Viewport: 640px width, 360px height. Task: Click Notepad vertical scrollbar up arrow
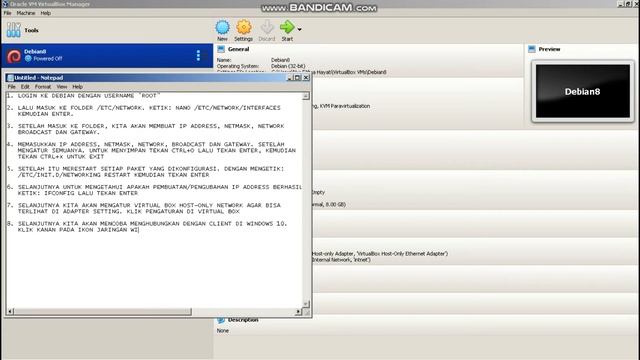306,96
